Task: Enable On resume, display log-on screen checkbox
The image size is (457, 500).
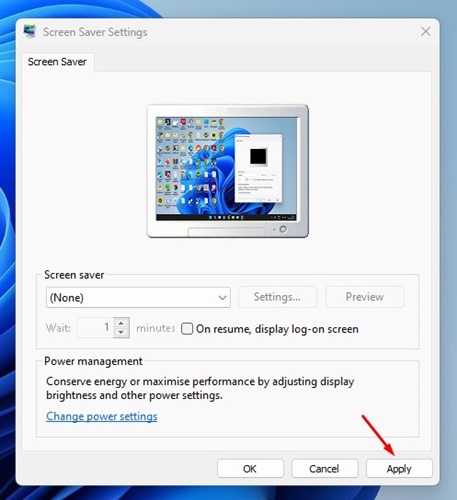Action: (187, 329)
